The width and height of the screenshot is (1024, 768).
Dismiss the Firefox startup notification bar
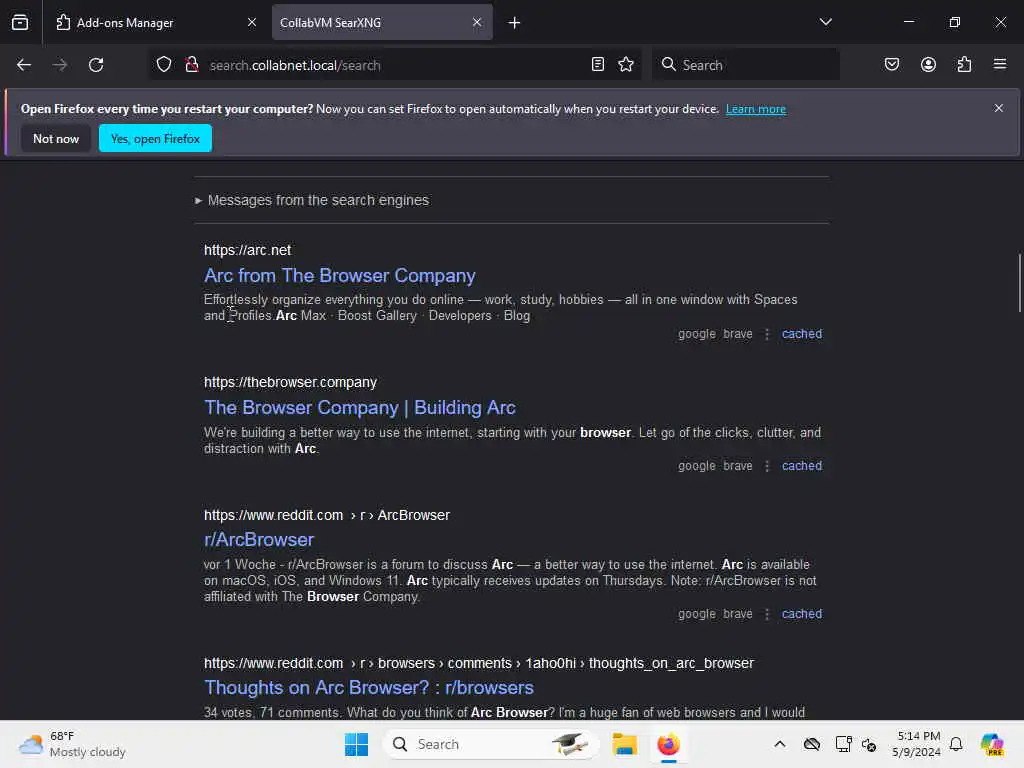[x=999, y=108]
